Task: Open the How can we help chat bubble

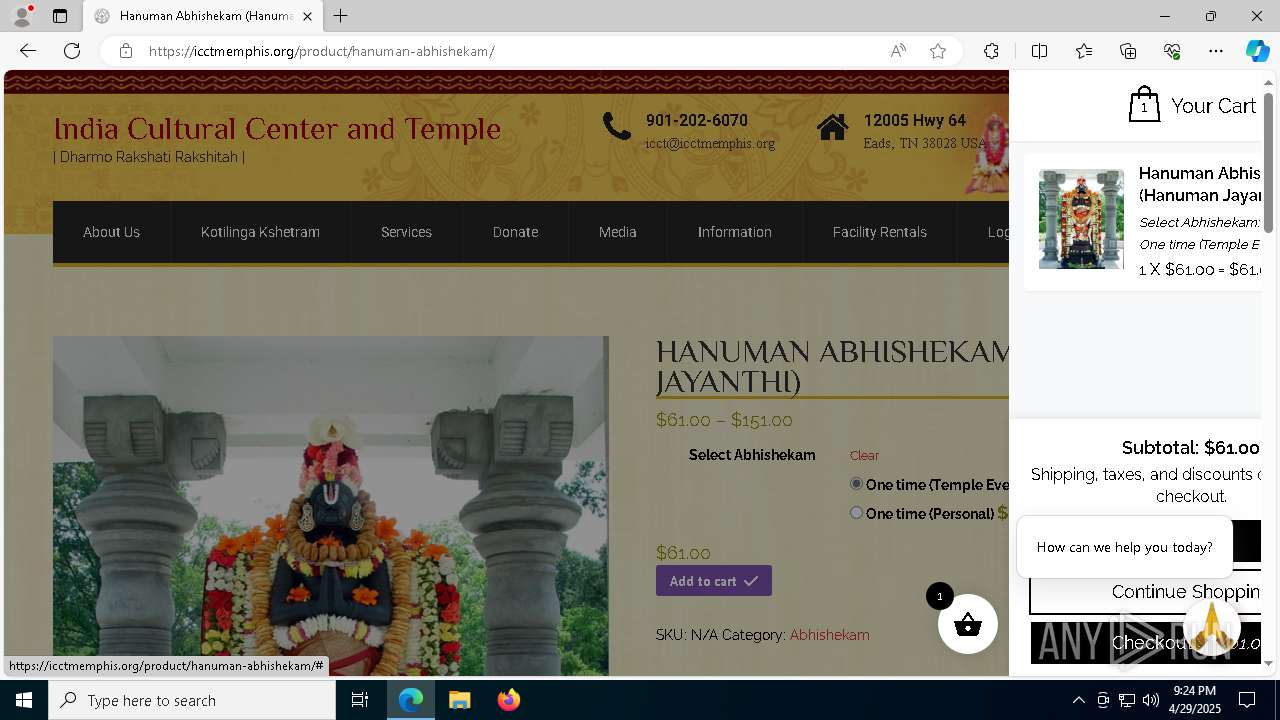Action: 1124,547
